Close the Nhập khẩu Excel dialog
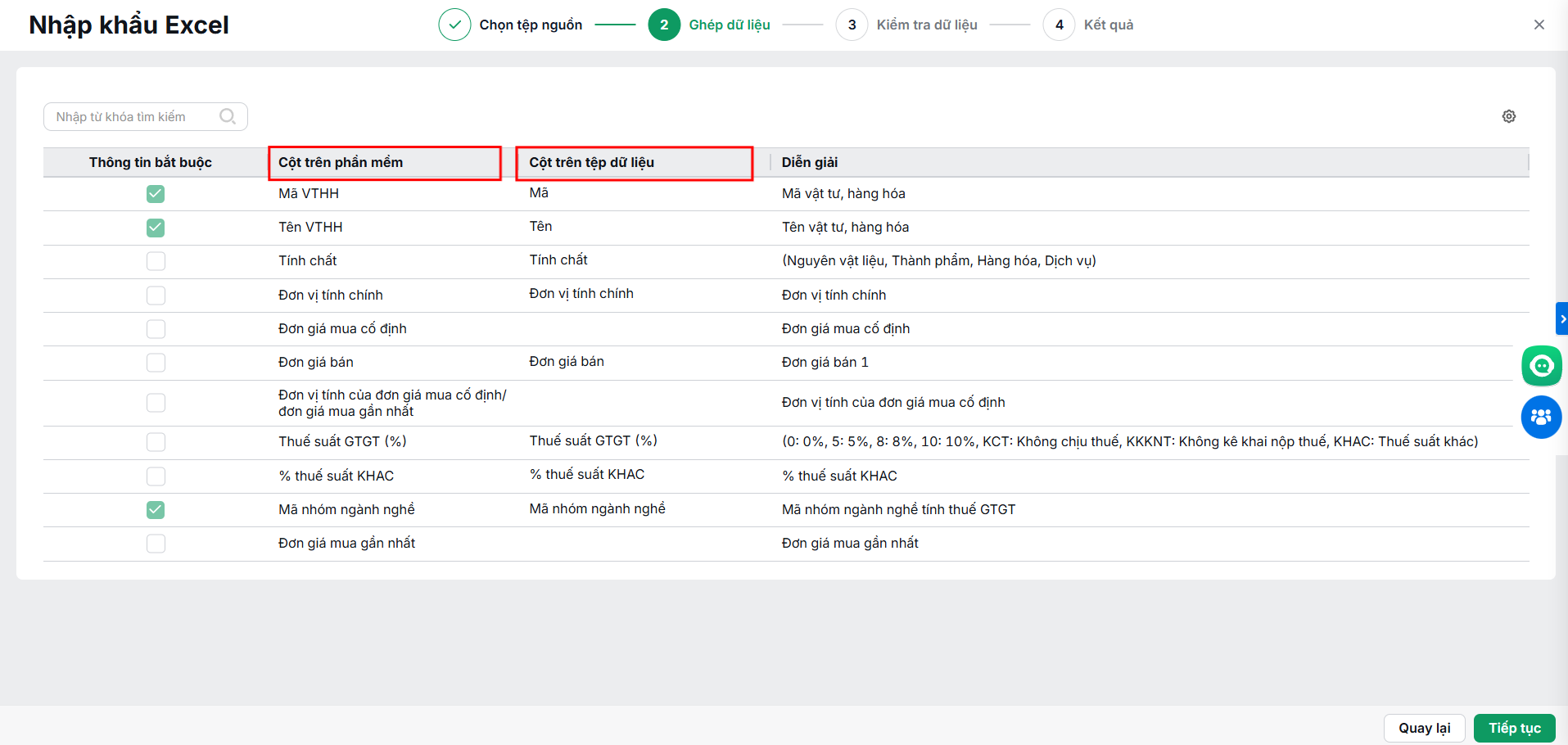1568x745 pixels. [1539, 25]
